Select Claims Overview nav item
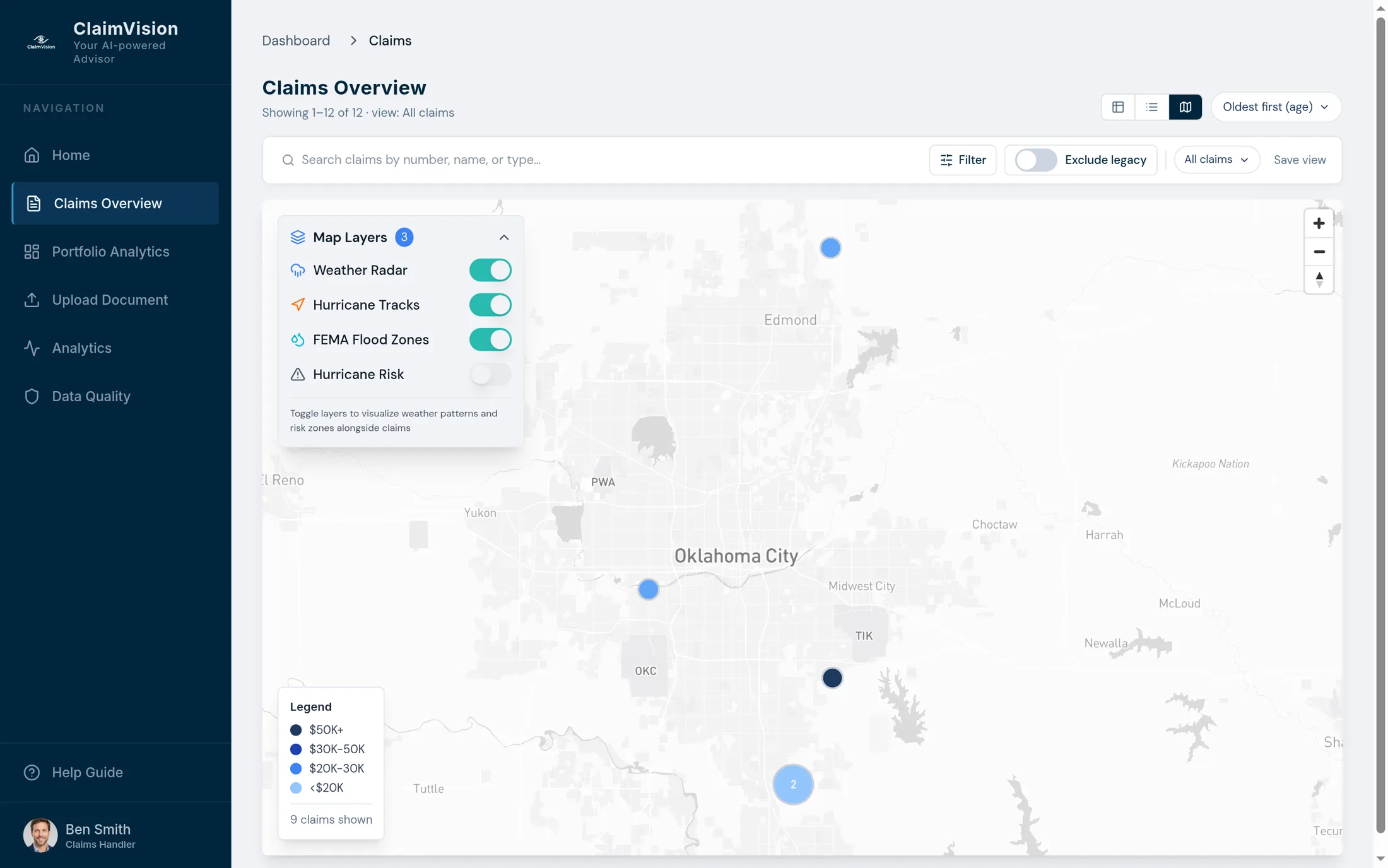The image size is (1388, 868). (115, 203)
